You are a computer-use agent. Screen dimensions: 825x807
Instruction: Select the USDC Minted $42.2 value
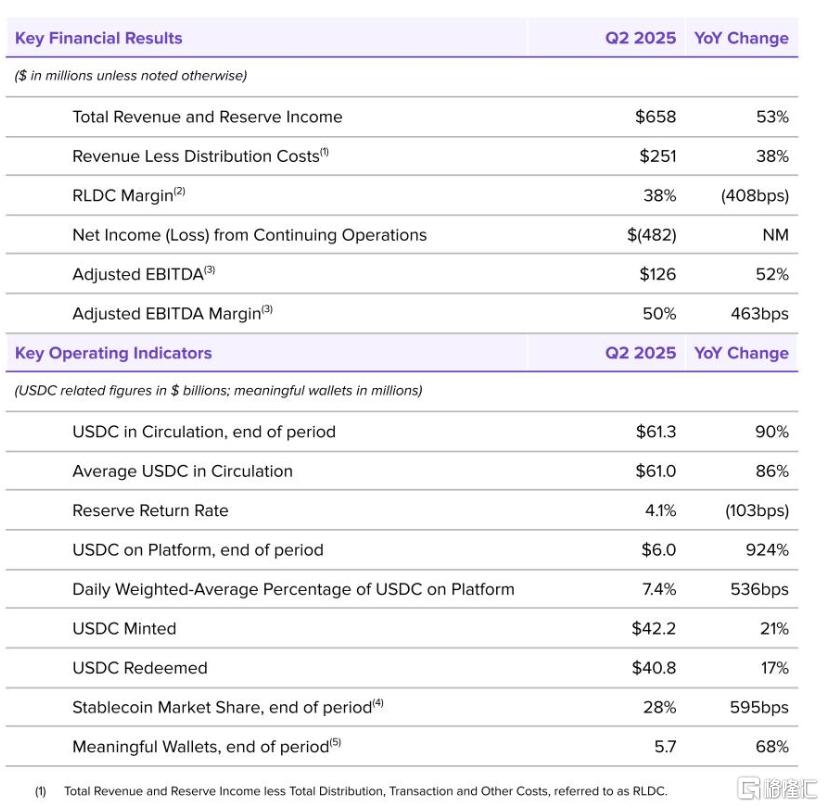[x=653, y=629]
